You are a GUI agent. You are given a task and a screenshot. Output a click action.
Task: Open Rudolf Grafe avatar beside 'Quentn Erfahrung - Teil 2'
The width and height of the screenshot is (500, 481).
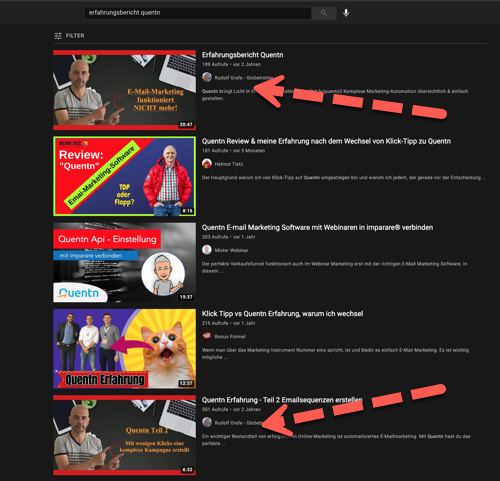207,422
